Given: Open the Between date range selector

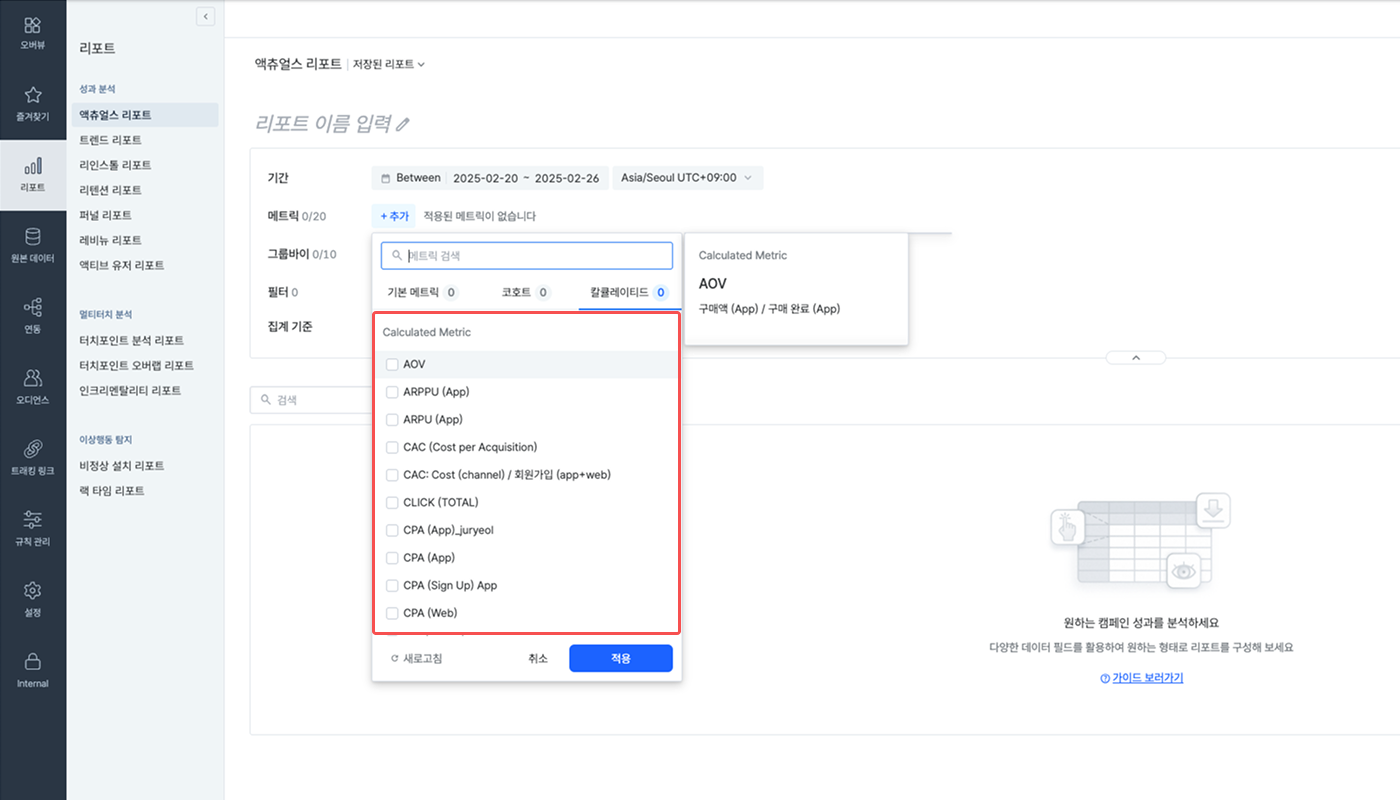Looking at the screenshot, I should pyautogui.click(x=489, y=178).
